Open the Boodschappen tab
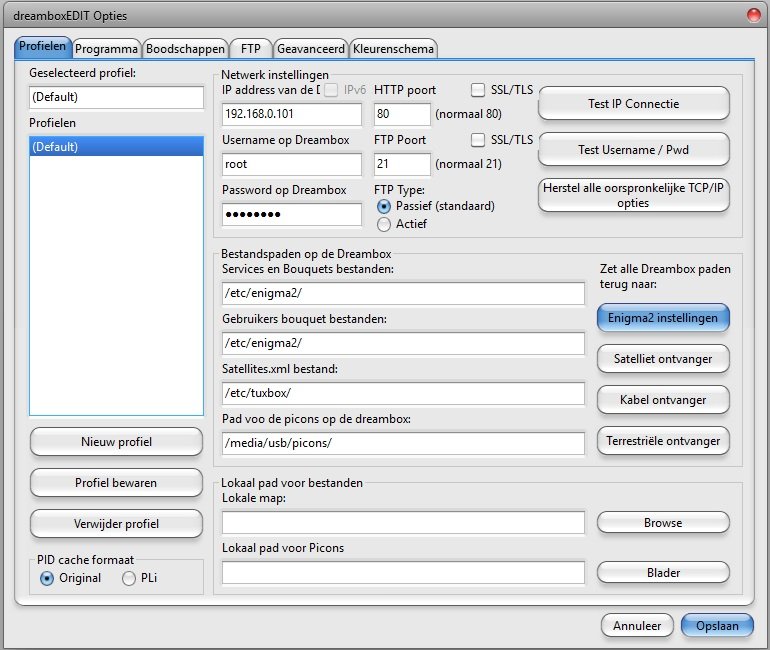770x650 pixels. click(184, 48)
